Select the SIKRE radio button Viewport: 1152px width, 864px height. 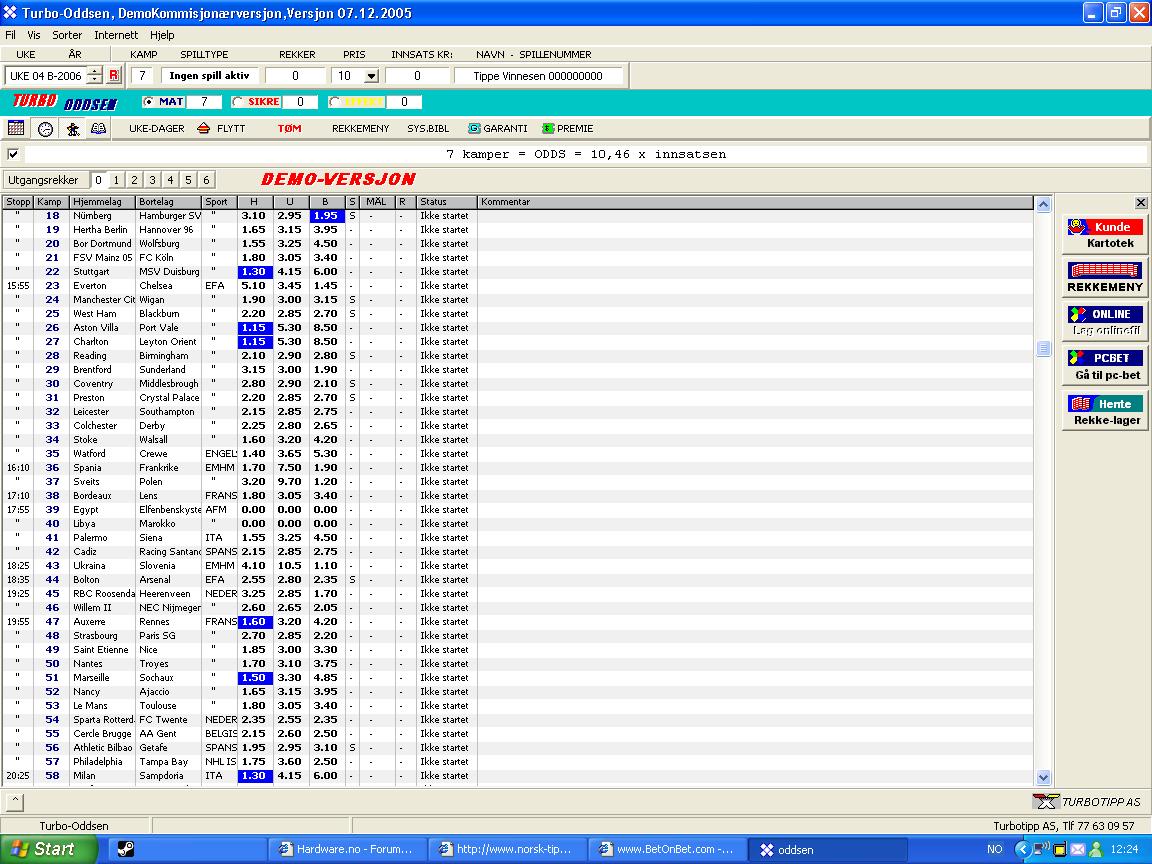click(237, 101)
